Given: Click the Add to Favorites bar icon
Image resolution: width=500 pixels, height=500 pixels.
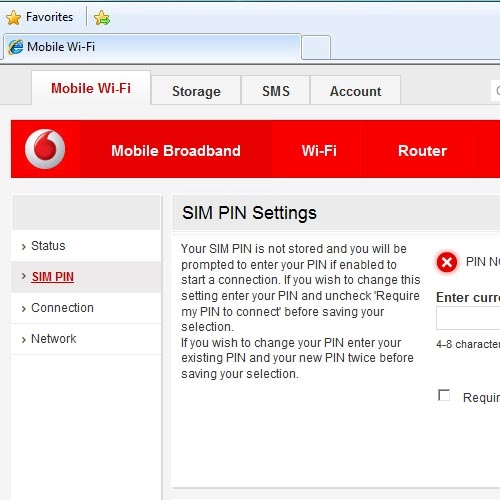Looking at the screenshot, I should click(x=102, y=18).
